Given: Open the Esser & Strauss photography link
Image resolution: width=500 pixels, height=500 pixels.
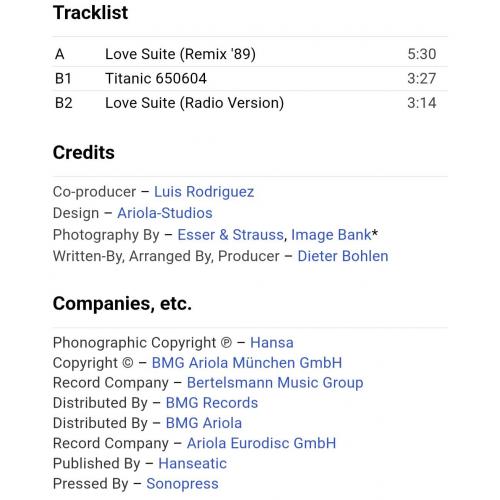Looking at the screenshot, I should (x=230, y=235).
